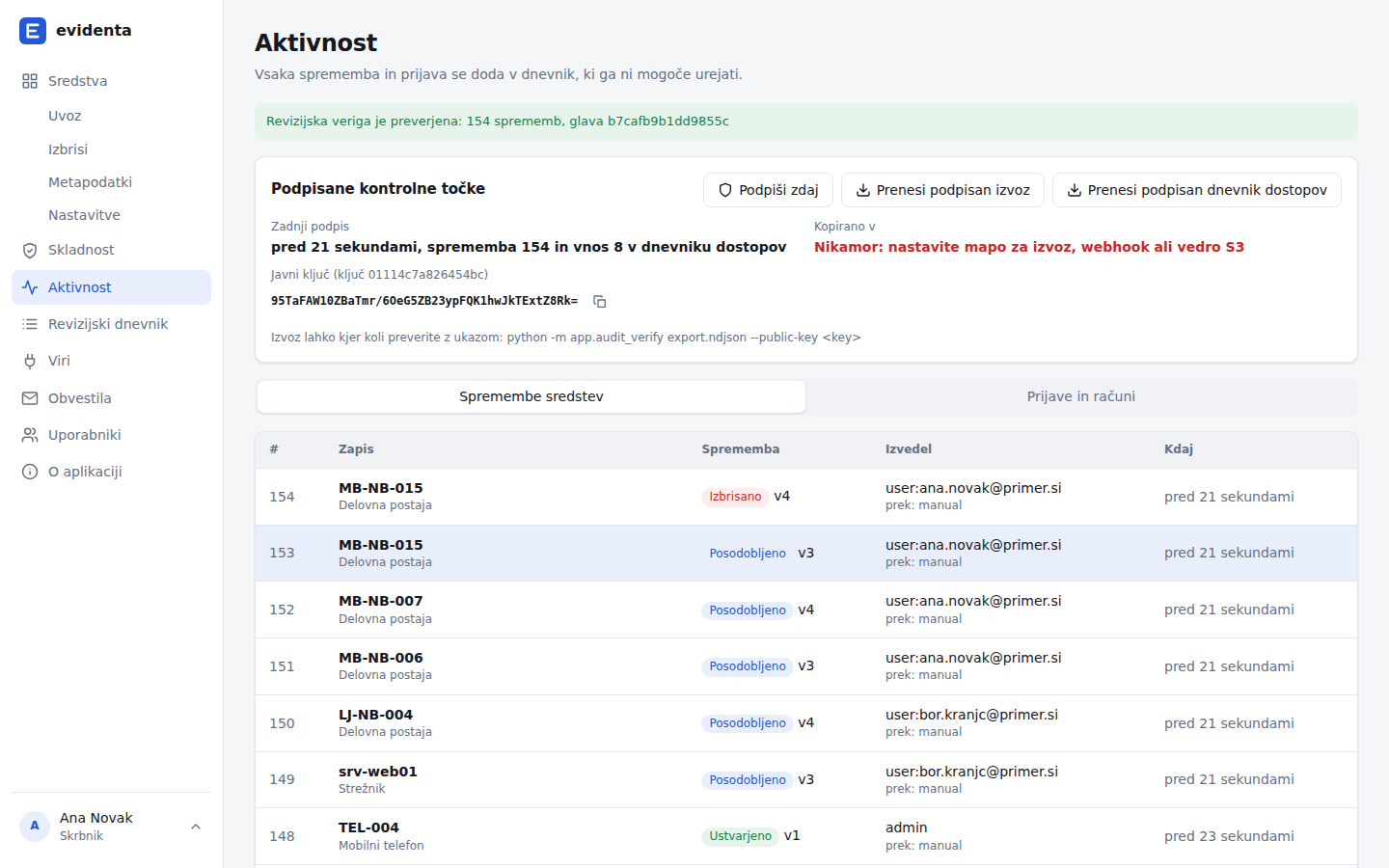Open the Metapodatki submenu item

tap(90, 182)
